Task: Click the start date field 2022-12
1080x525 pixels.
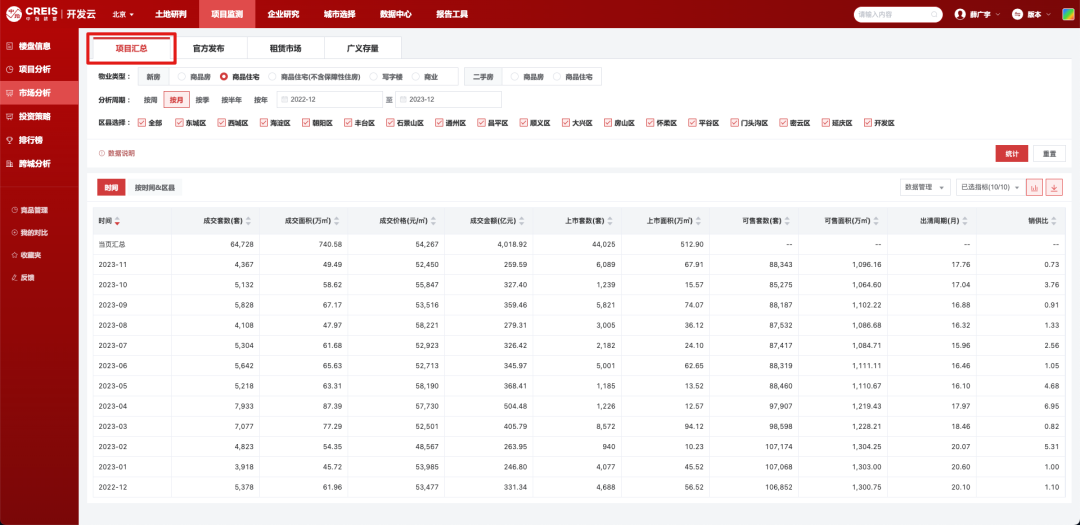Action: pyautogui.click(x=330, y=100)
